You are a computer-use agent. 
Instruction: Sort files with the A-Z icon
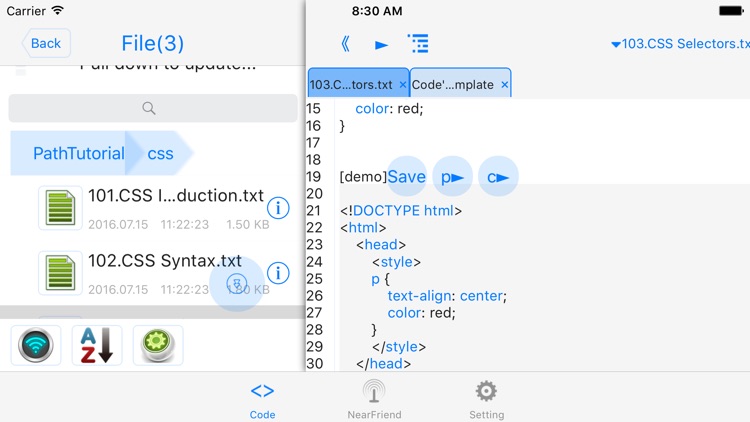(x=97, y=345)
